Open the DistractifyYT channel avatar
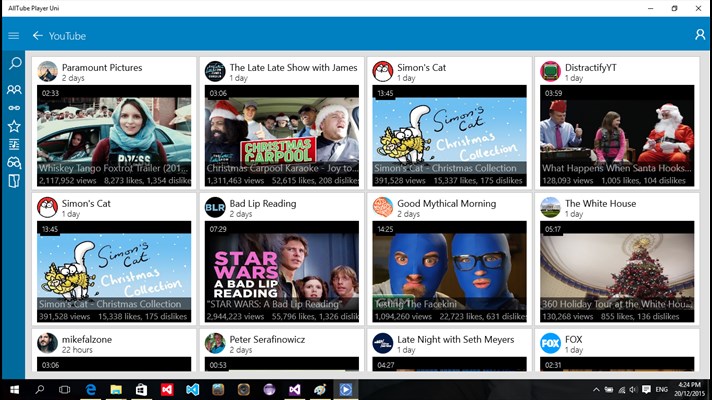The width and height of the screenshot is (712, 400). pyautogui.click(x=550, y=71)
